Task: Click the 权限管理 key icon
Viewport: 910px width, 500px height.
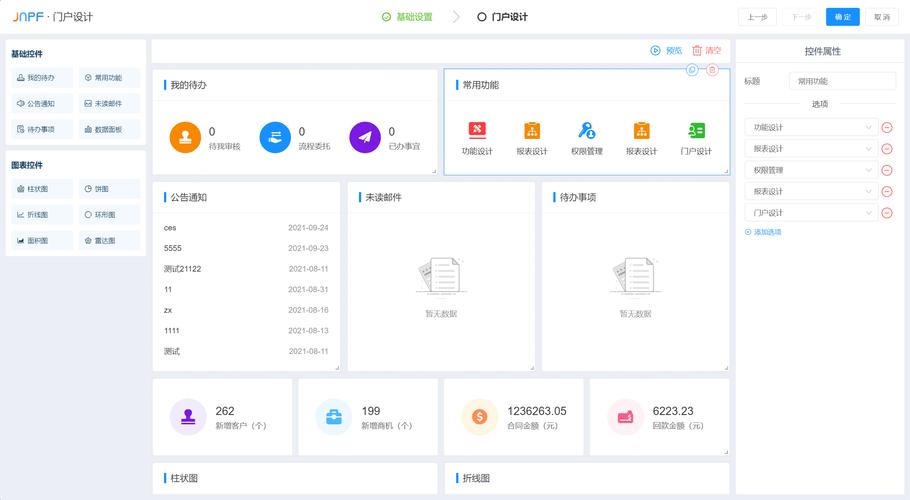Action: [587, 130]
